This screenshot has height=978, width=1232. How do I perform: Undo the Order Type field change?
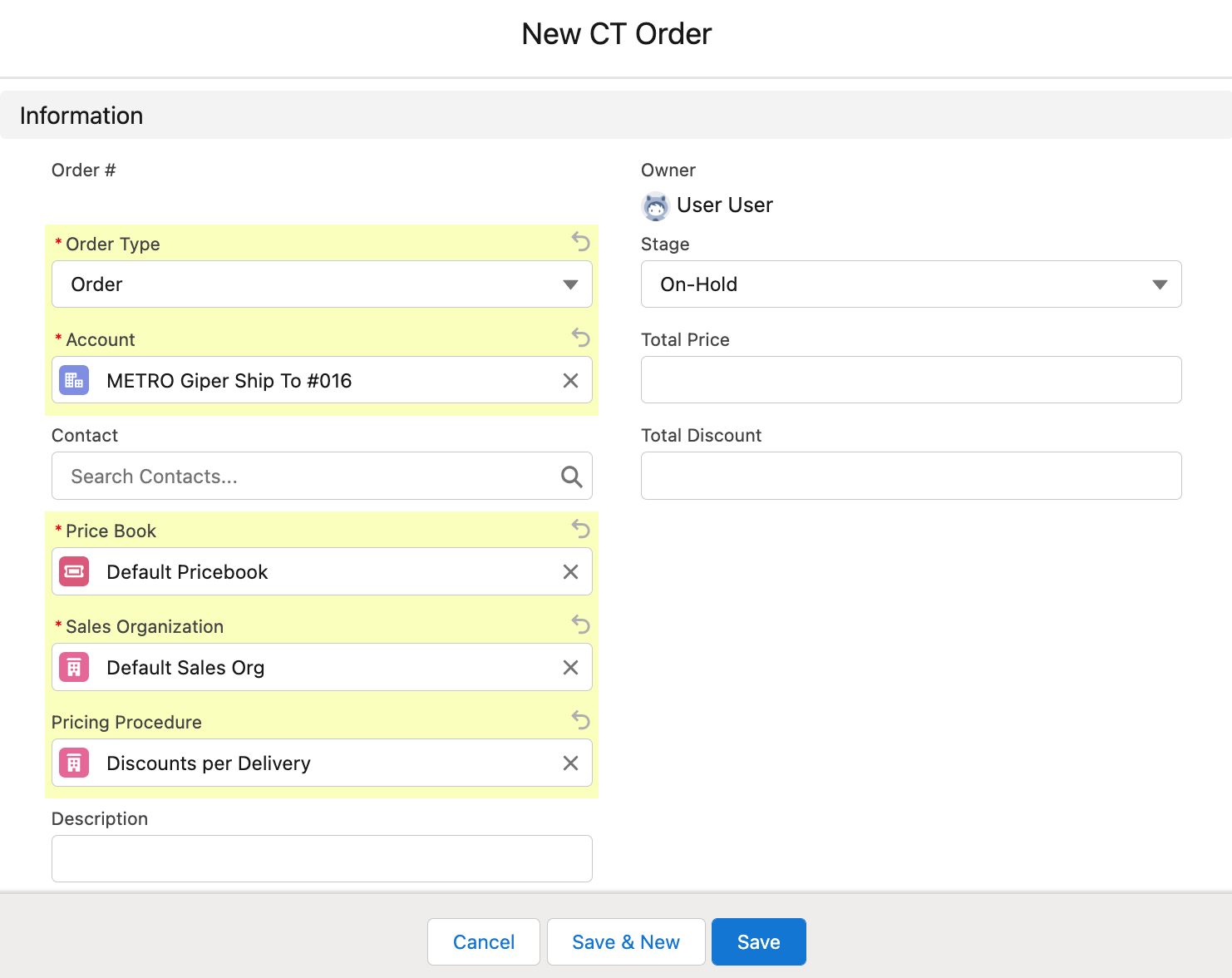tap(580, 242)
